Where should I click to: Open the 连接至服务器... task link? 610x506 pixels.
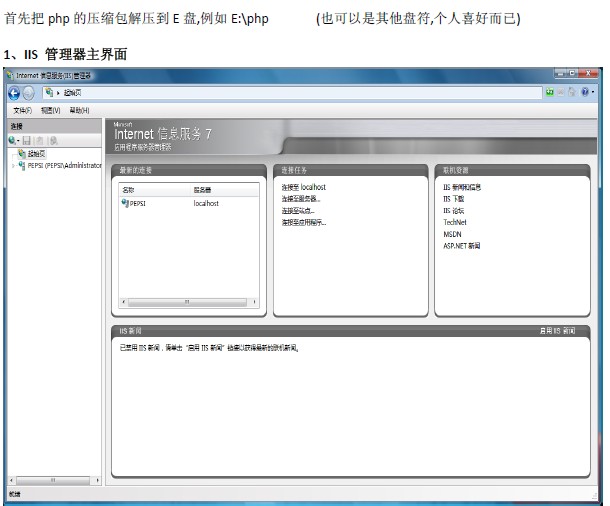(301, 199)
